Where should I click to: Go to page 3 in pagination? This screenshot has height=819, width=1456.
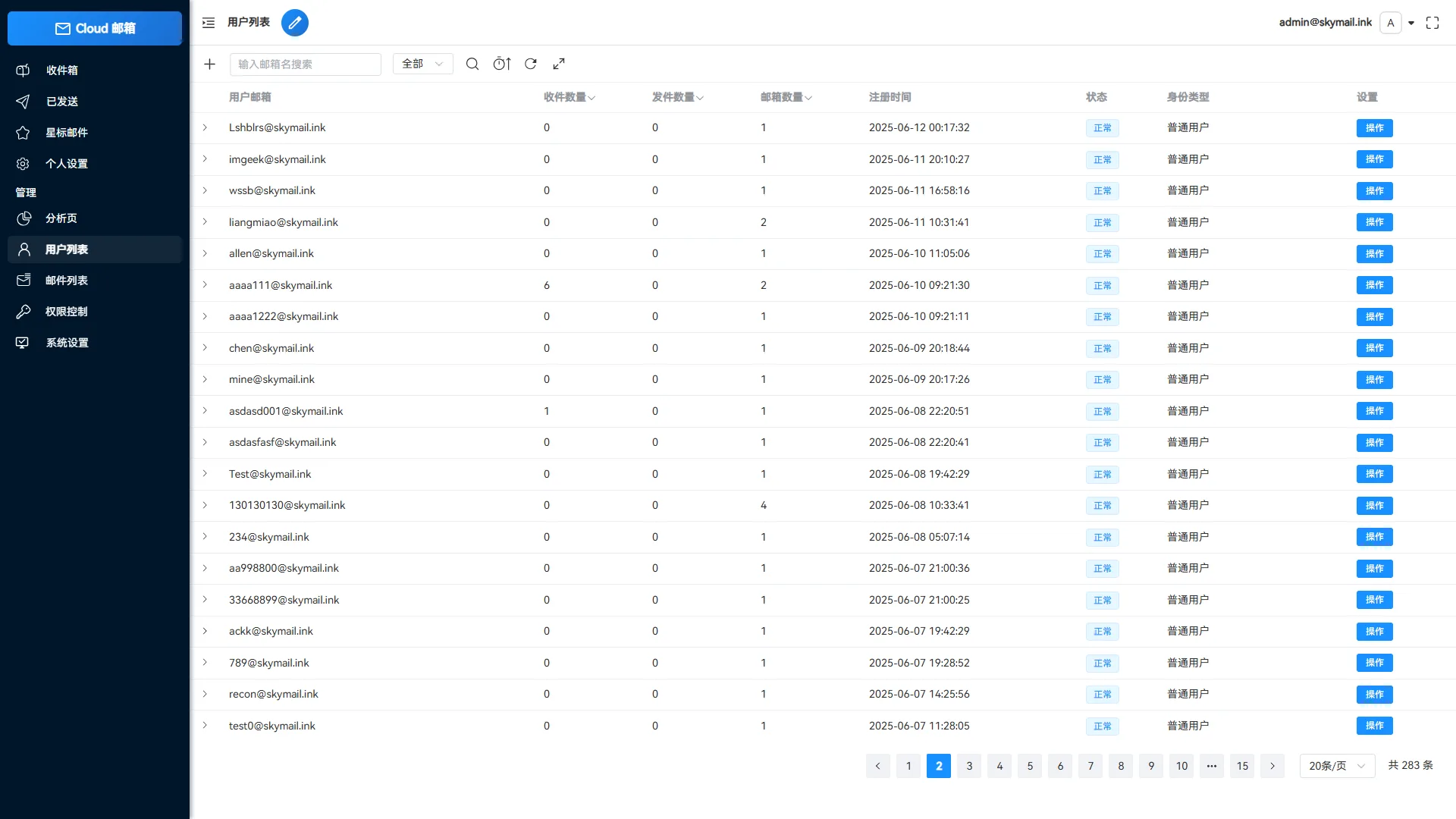click(x=969, y=766)
